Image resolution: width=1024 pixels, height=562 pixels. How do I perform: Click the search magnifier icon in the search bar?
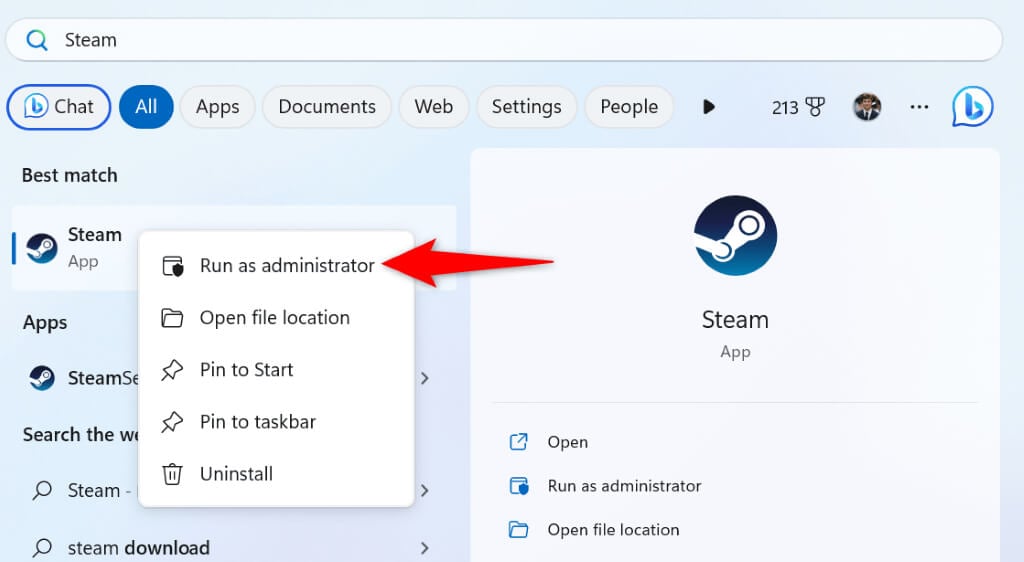coord(37,40)
